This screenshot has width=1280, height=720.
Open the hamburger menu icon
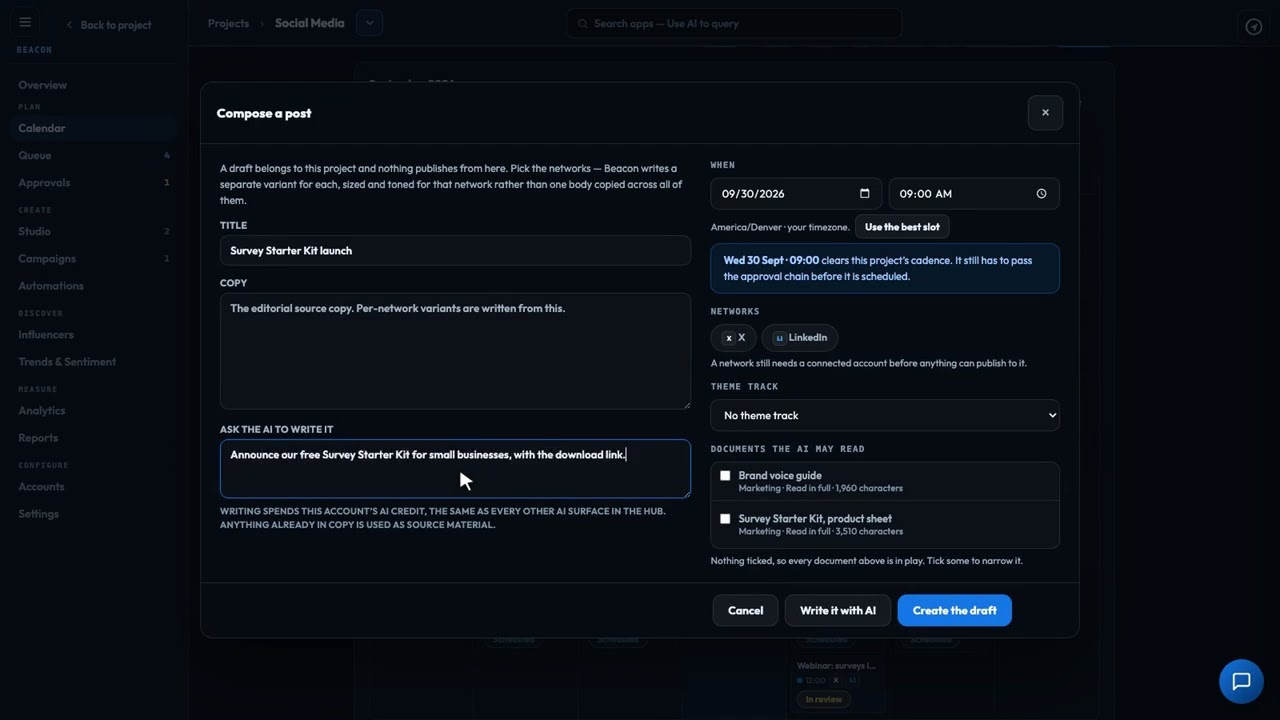25,23
